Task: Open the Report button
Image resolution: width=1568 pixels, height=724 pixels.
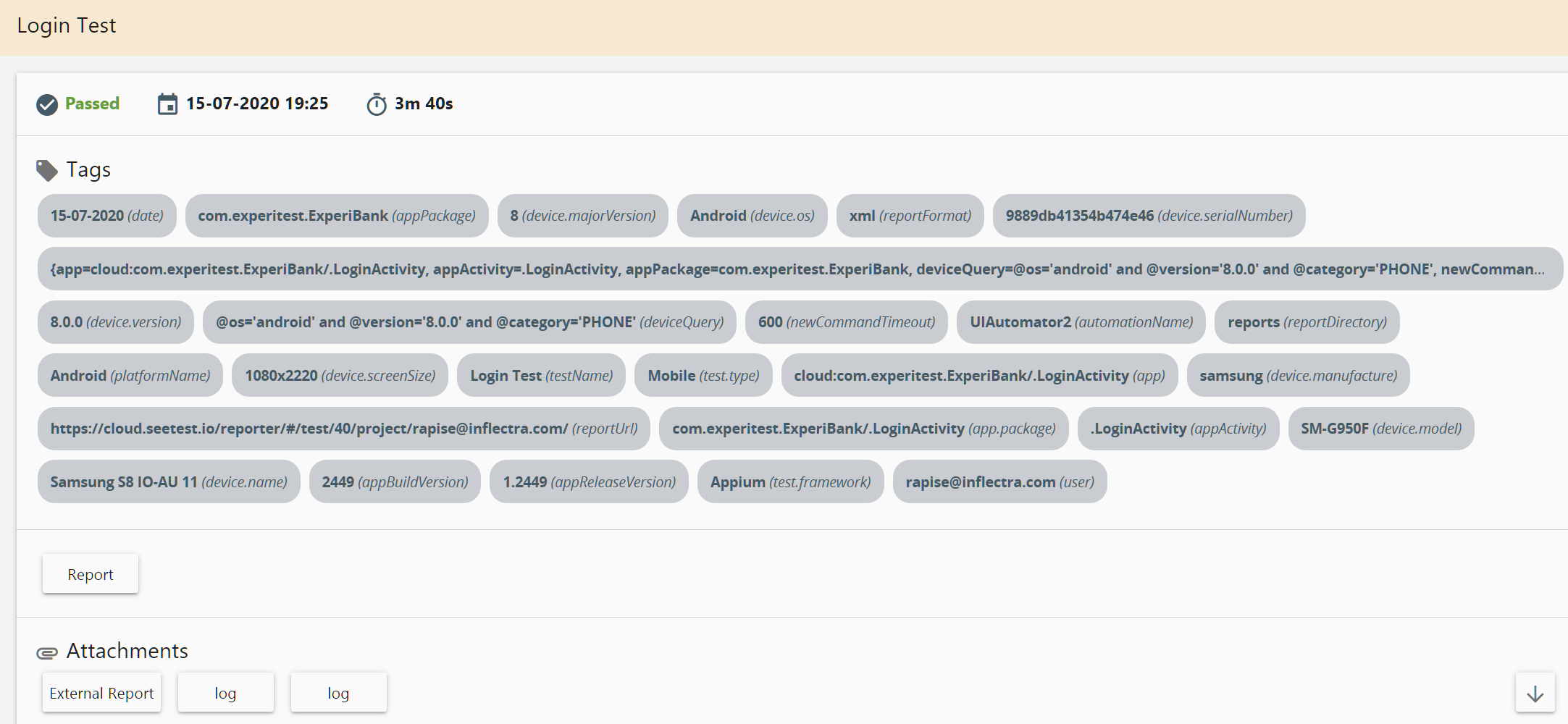Action: 91,574
